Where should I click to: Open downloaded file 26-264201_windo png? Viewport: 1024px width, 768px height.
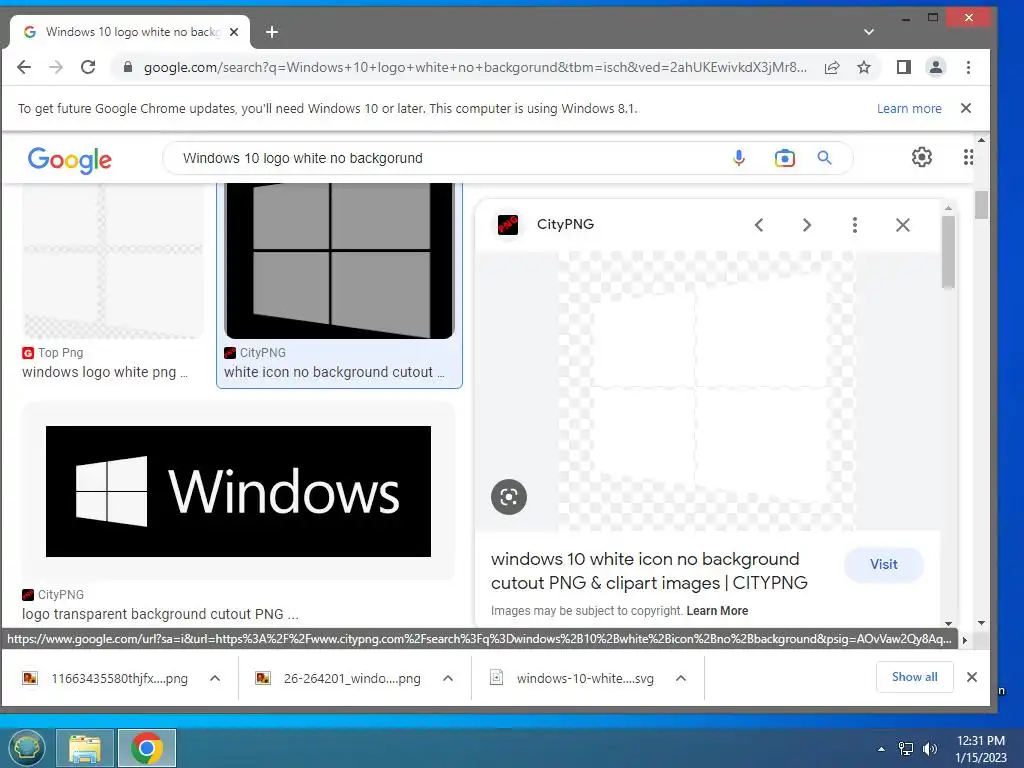pos(352,679)
